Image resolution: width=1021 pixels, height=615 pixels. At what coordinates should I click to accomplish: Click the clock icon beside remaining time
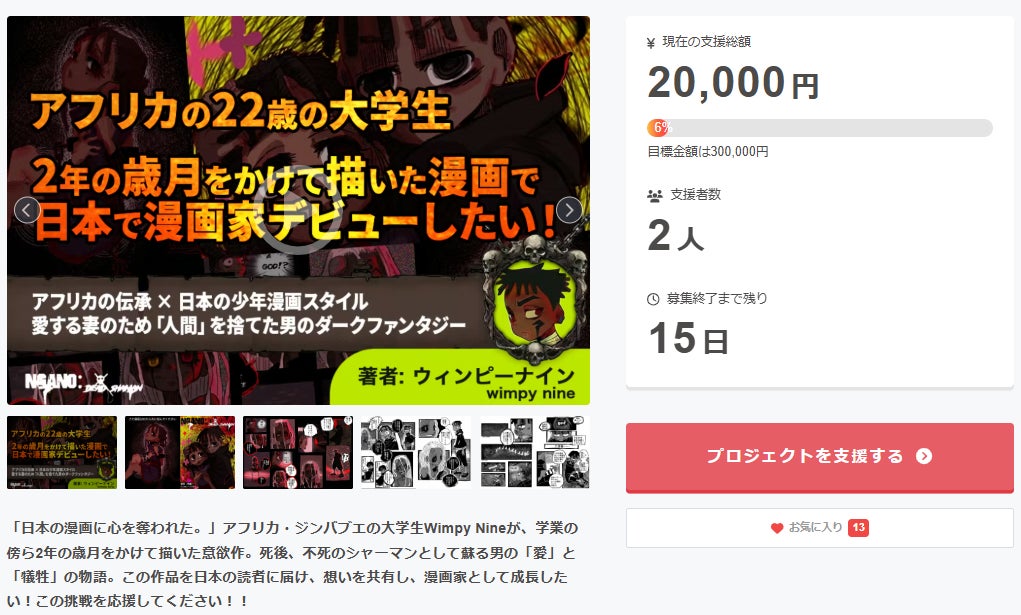point(653,299)
